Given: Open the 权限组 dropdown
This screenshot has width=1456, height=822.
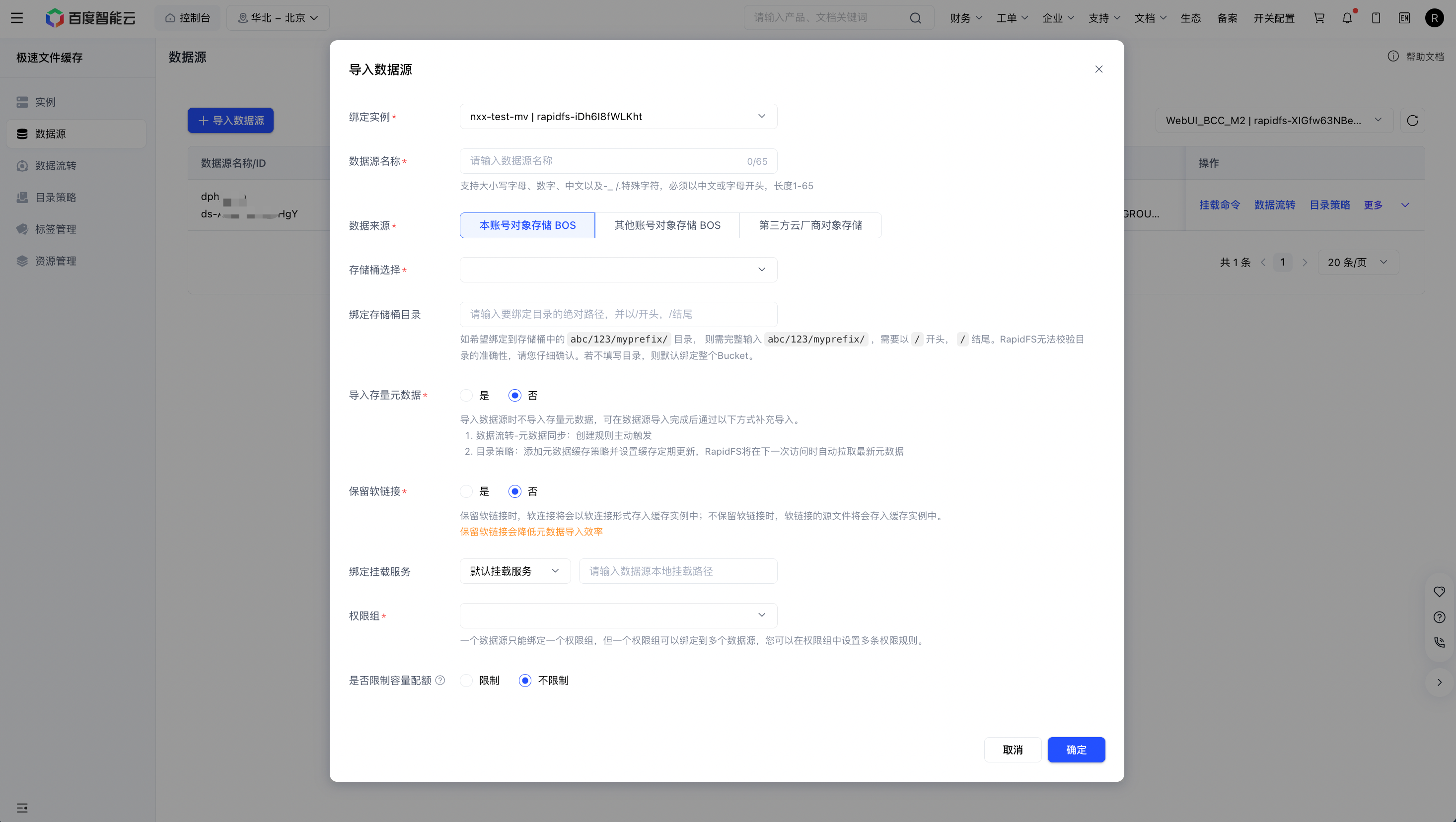Looking at the screenshot, I should coord(618,615).
